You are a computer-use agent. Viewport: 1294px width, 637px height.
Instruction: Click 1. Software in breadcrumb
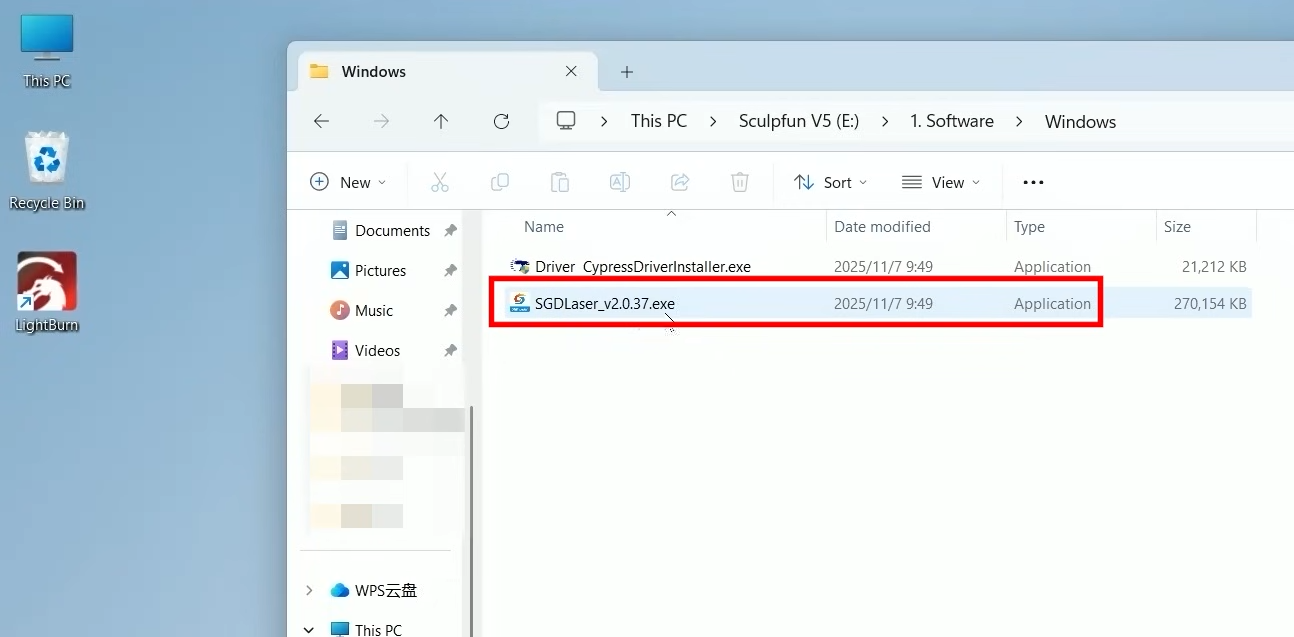[952, 121]
